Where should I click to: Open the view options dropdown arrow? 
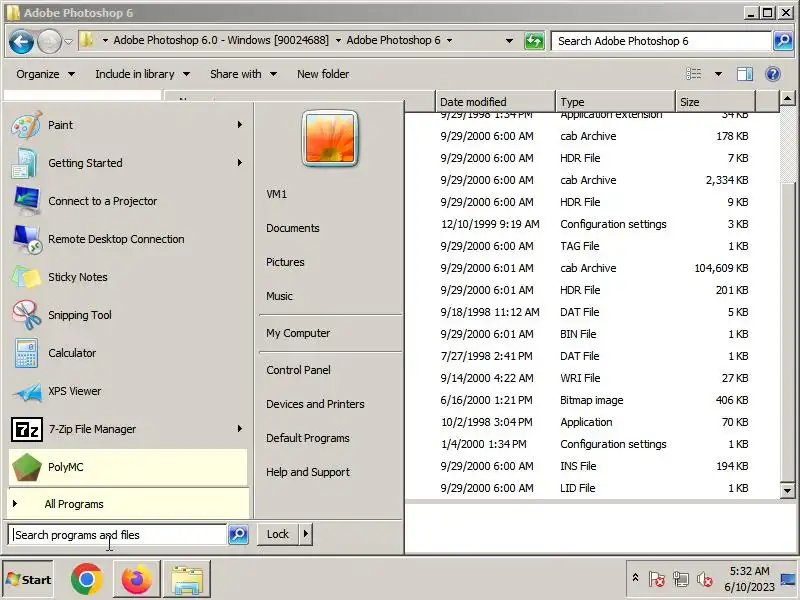pos(718,74)
